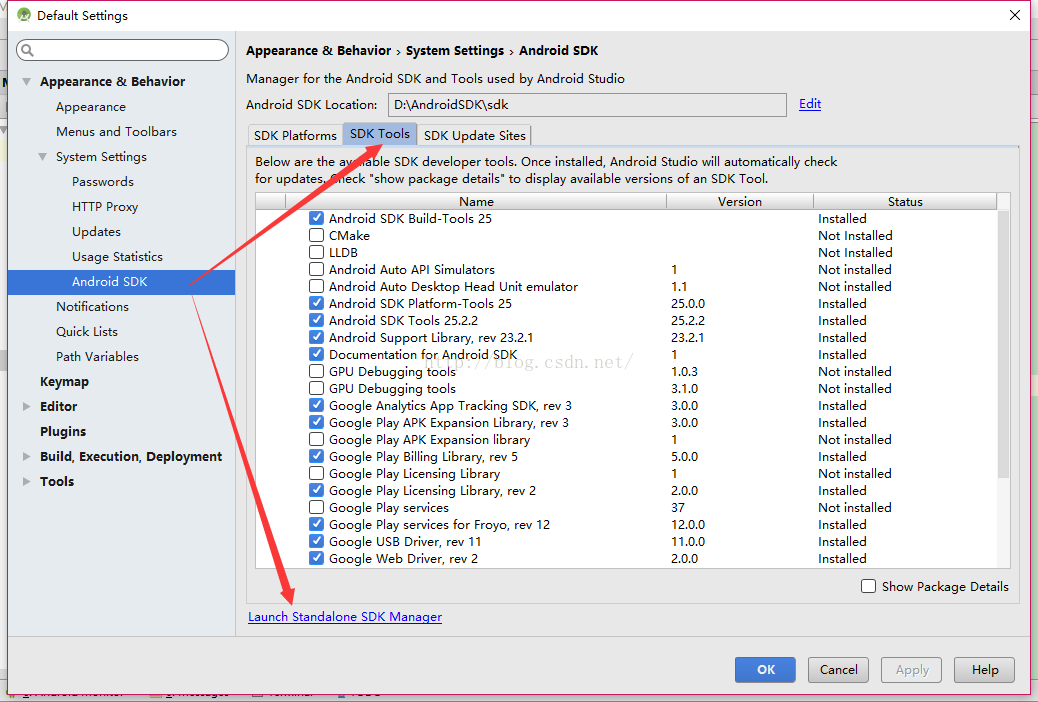Image resolution: width=1038 pixels, height=702 pixels.
Task: Check Google Play services checkbox
Action: (x=316, y=507)
